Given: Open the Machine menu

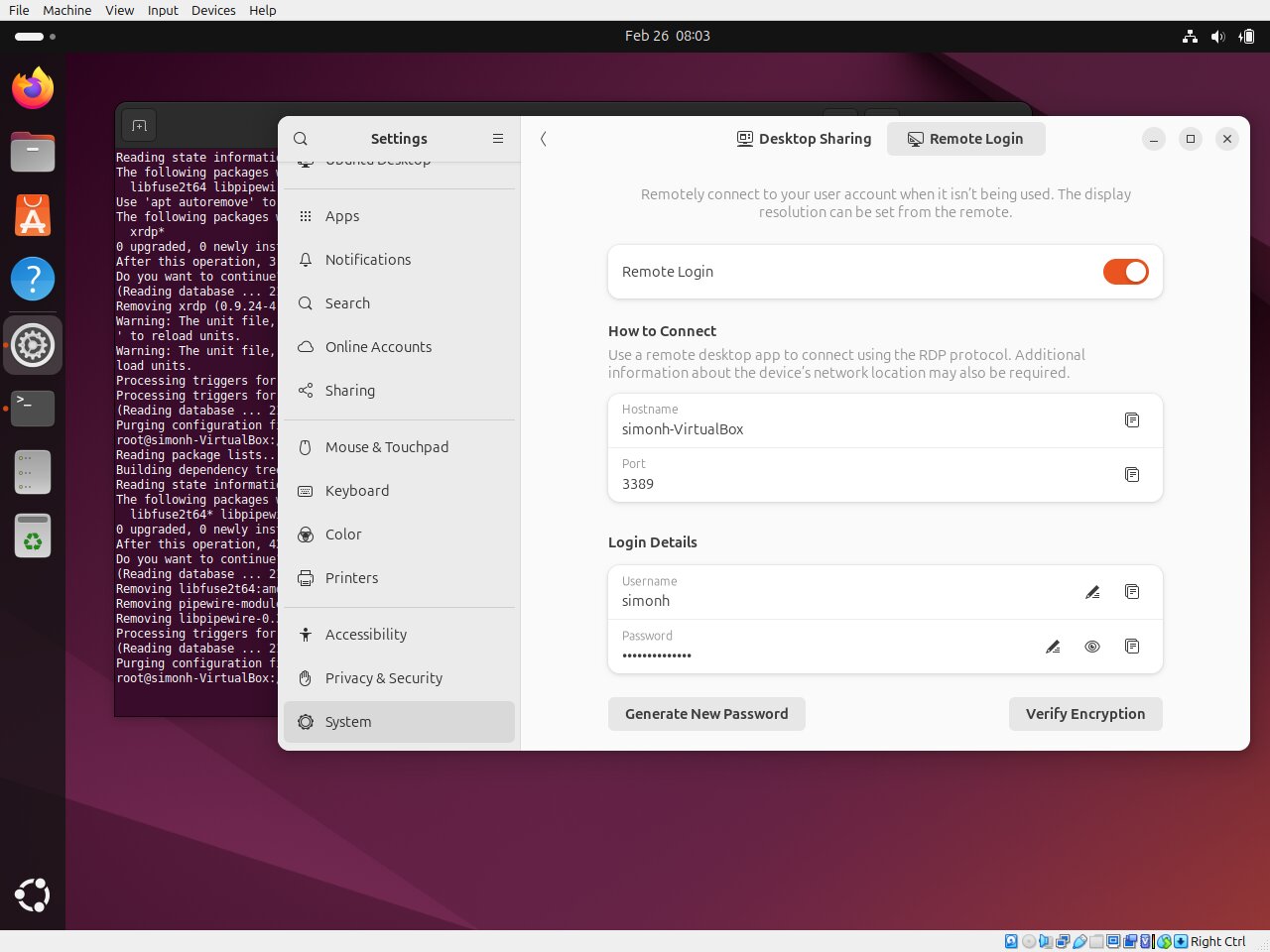Looking at the screenshot, I should pyautogui.click(x=67, y=10).
